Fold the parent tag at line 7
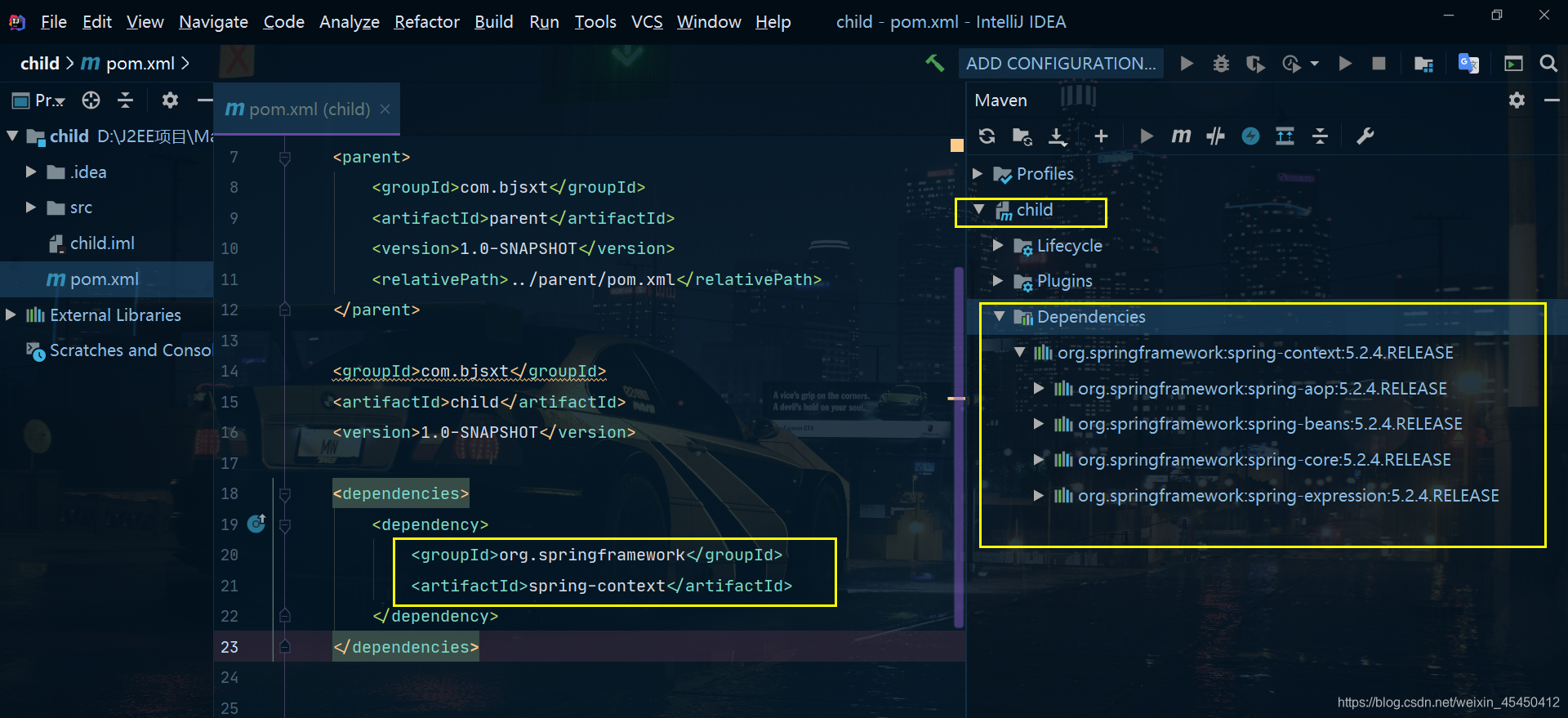 [x=284, y=157]
